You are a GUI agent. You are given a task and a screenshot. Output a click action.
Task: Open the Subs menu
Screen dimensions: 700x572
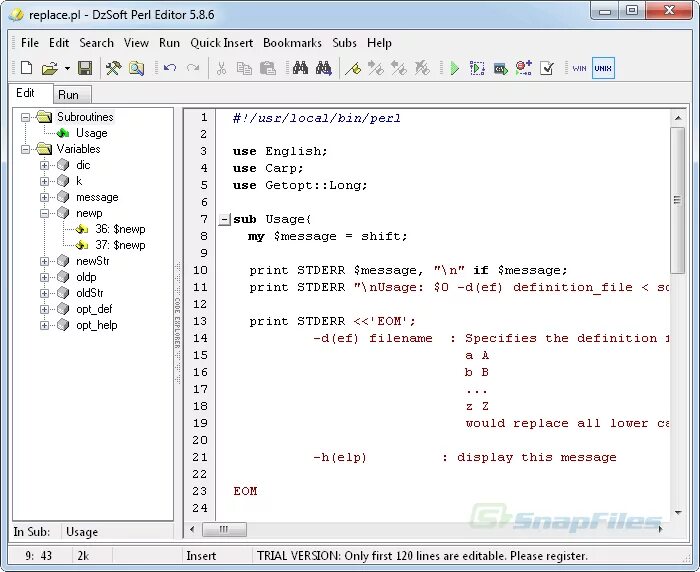pos(344,43)
